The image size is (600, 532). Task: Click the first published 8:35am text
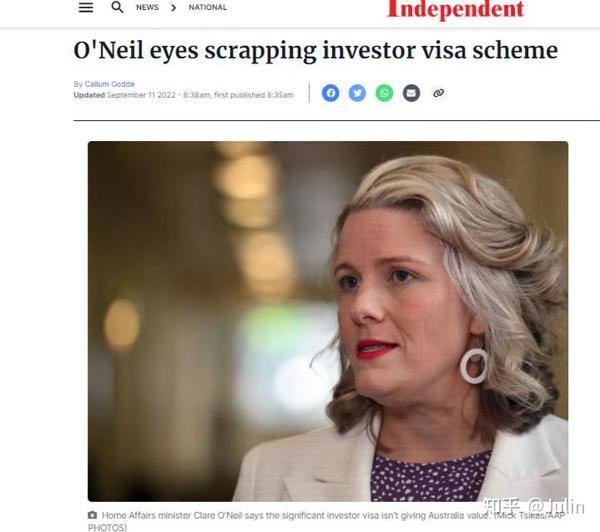(x=254, y=95)
